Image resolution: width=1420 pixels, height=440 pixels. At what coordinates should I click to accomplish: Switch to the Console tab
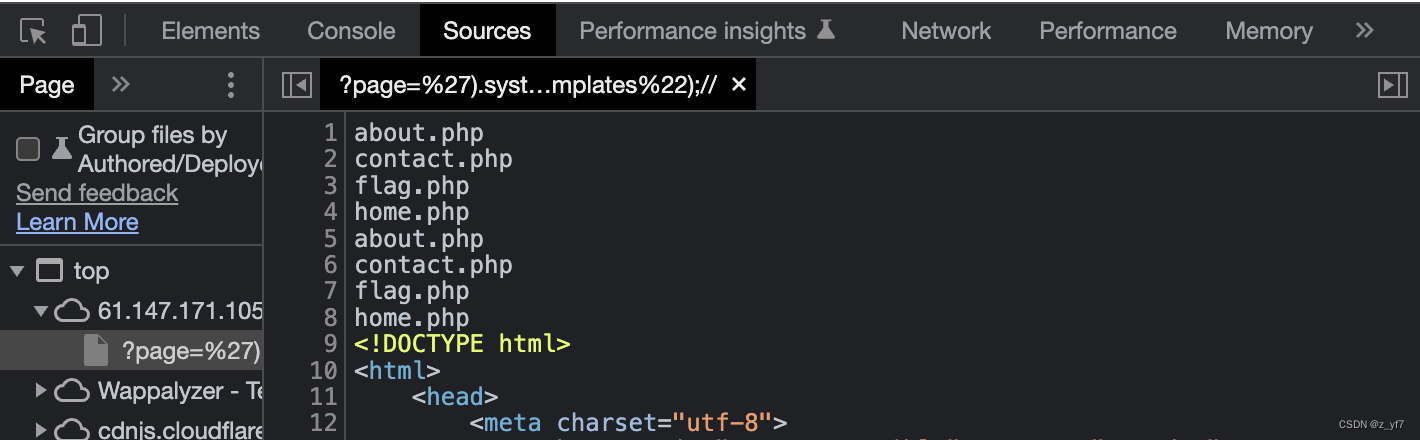tap(351, 31)
